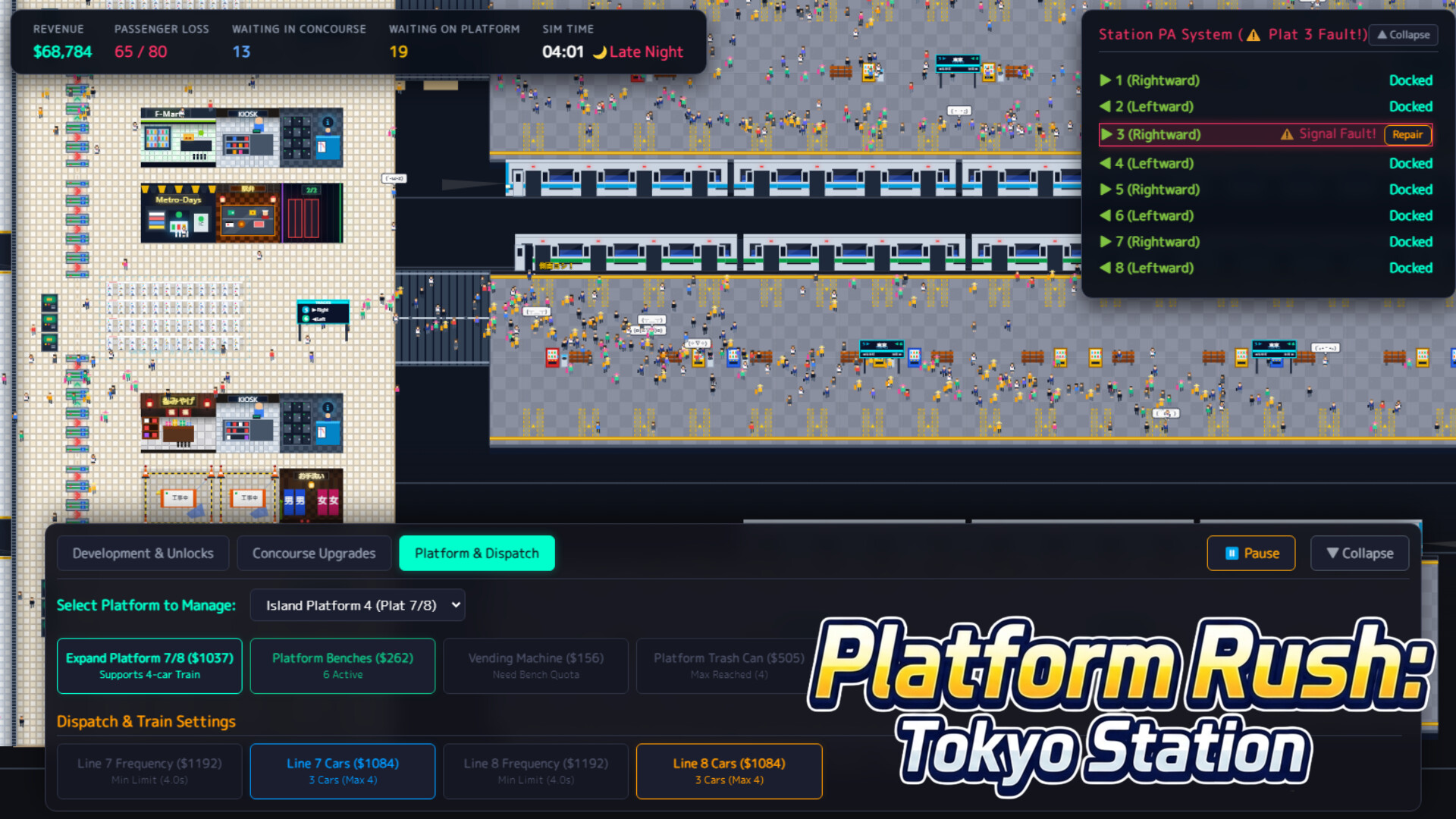This screenshot has height=819, width=1456.
Task: Click the Repair button for Platform 3
Action: 1407,135
